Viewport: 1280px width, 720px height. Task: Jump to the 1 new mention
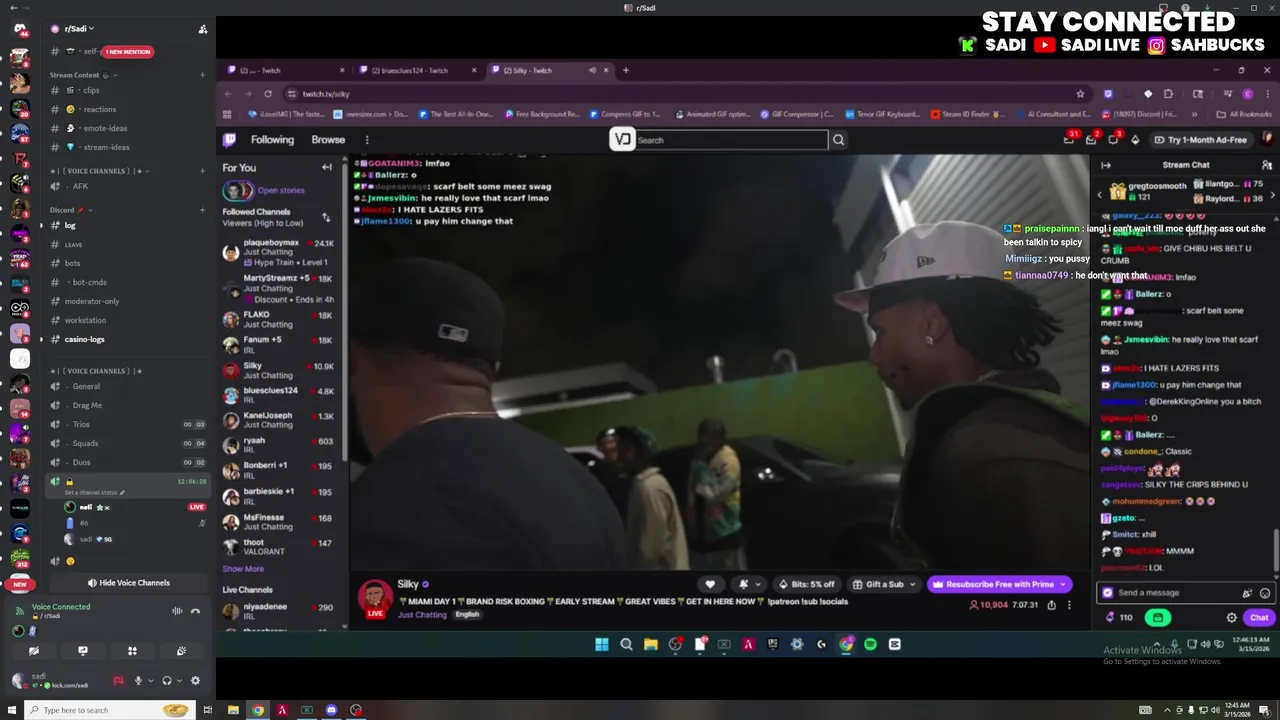(128, 52)
